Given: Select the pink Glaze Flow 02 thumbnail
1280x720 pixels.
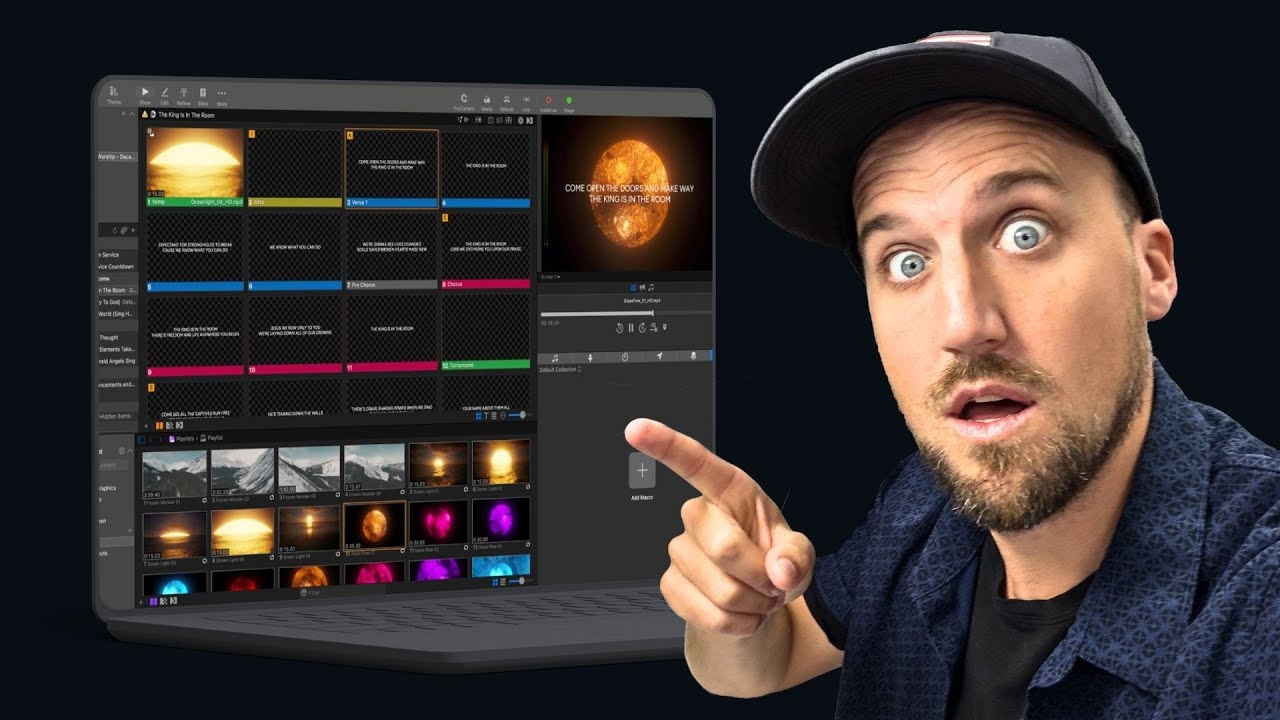Looking at the screenshot, I should tap(438, 524).
